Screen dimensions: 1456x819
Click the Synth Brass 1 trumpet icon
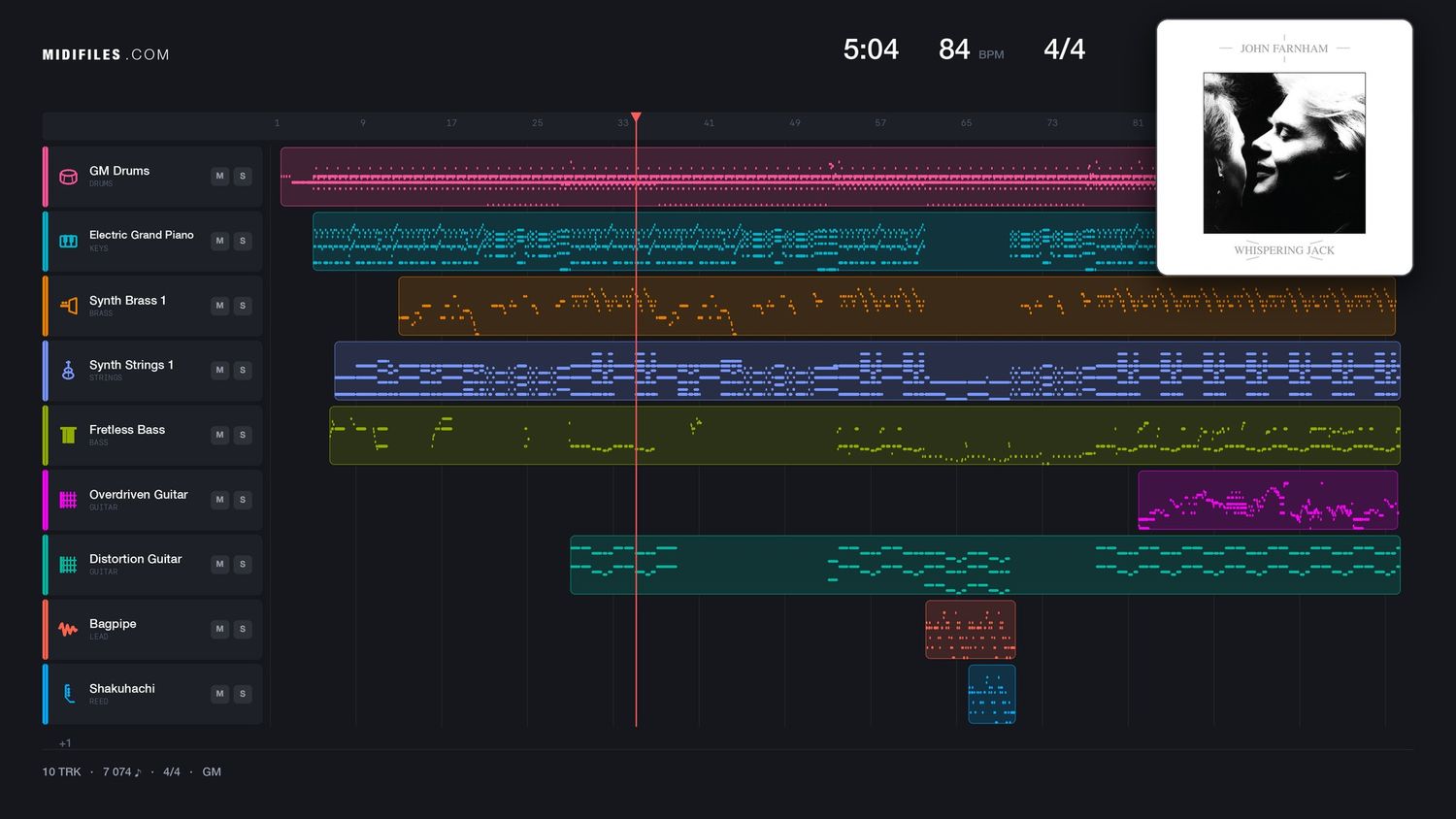(68, 306)
